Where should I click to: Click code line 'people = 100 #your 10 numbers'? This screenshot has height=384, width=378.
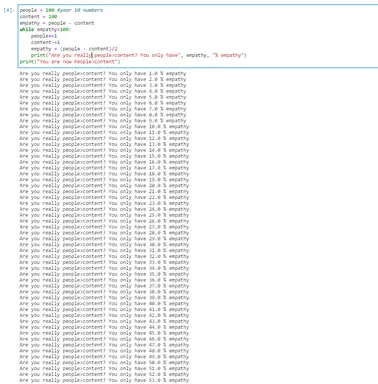tap(61, 10)
